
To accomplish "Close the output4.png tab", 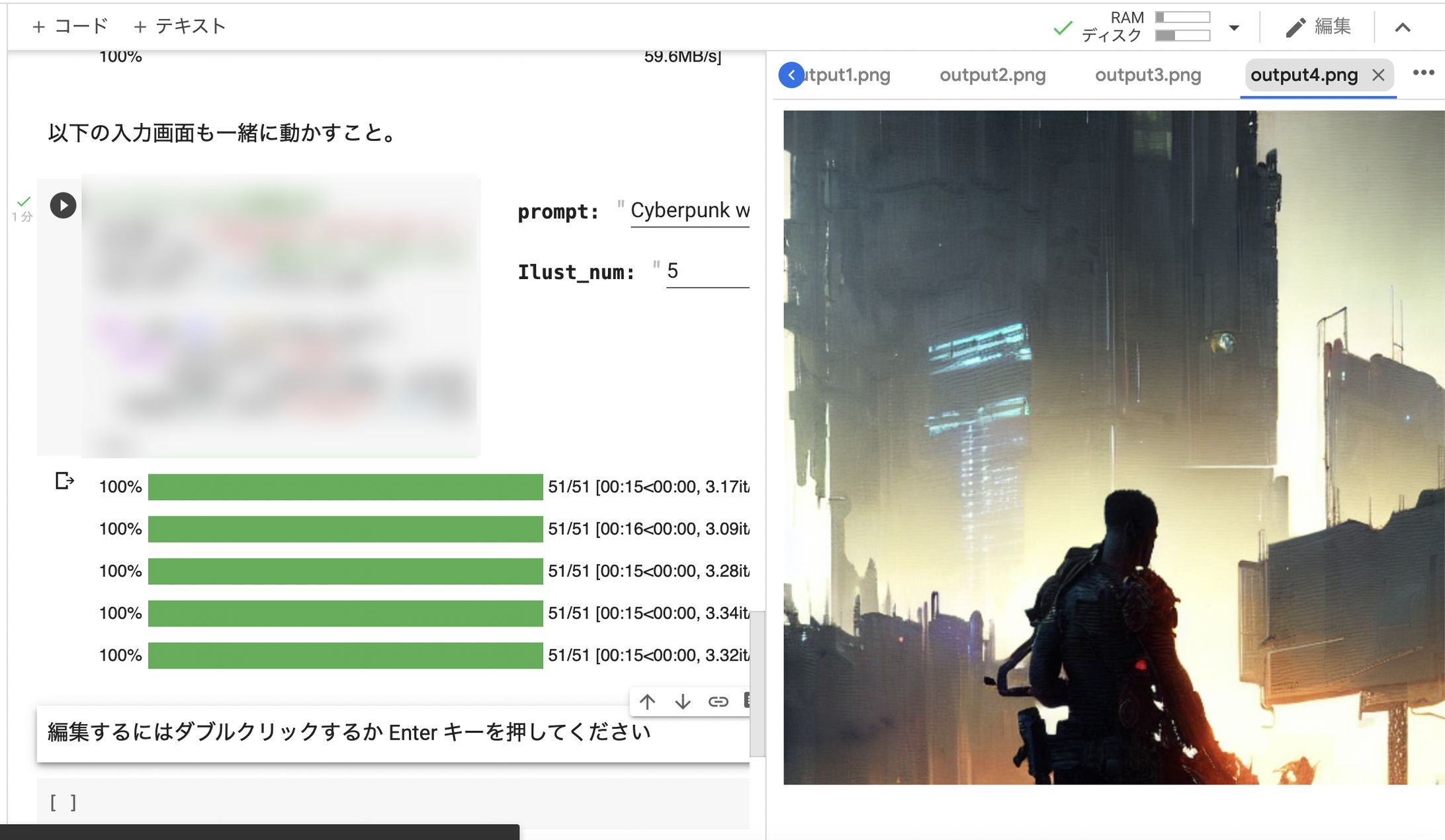I will (1378, 75).
